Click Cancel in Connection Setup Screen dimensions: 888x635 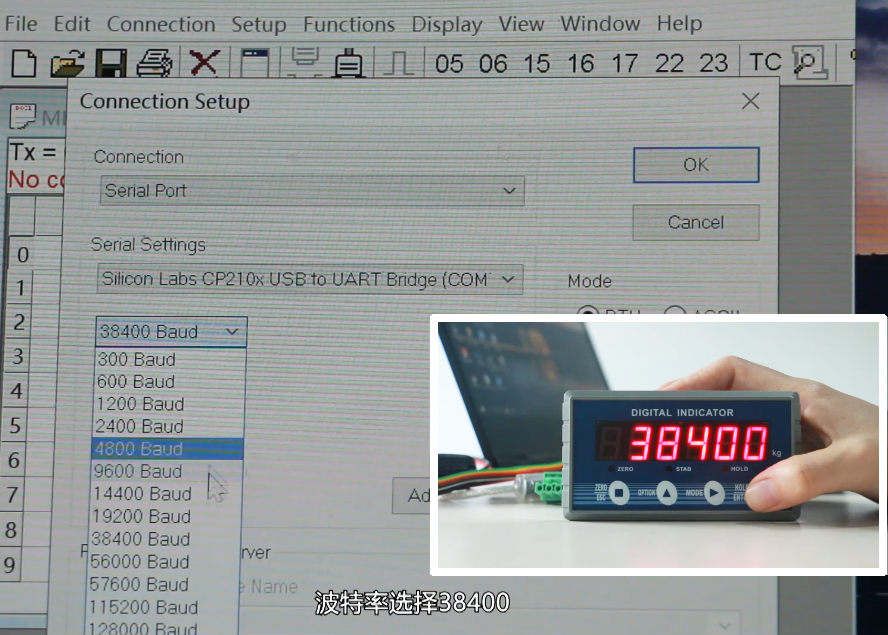click(696, 222)
